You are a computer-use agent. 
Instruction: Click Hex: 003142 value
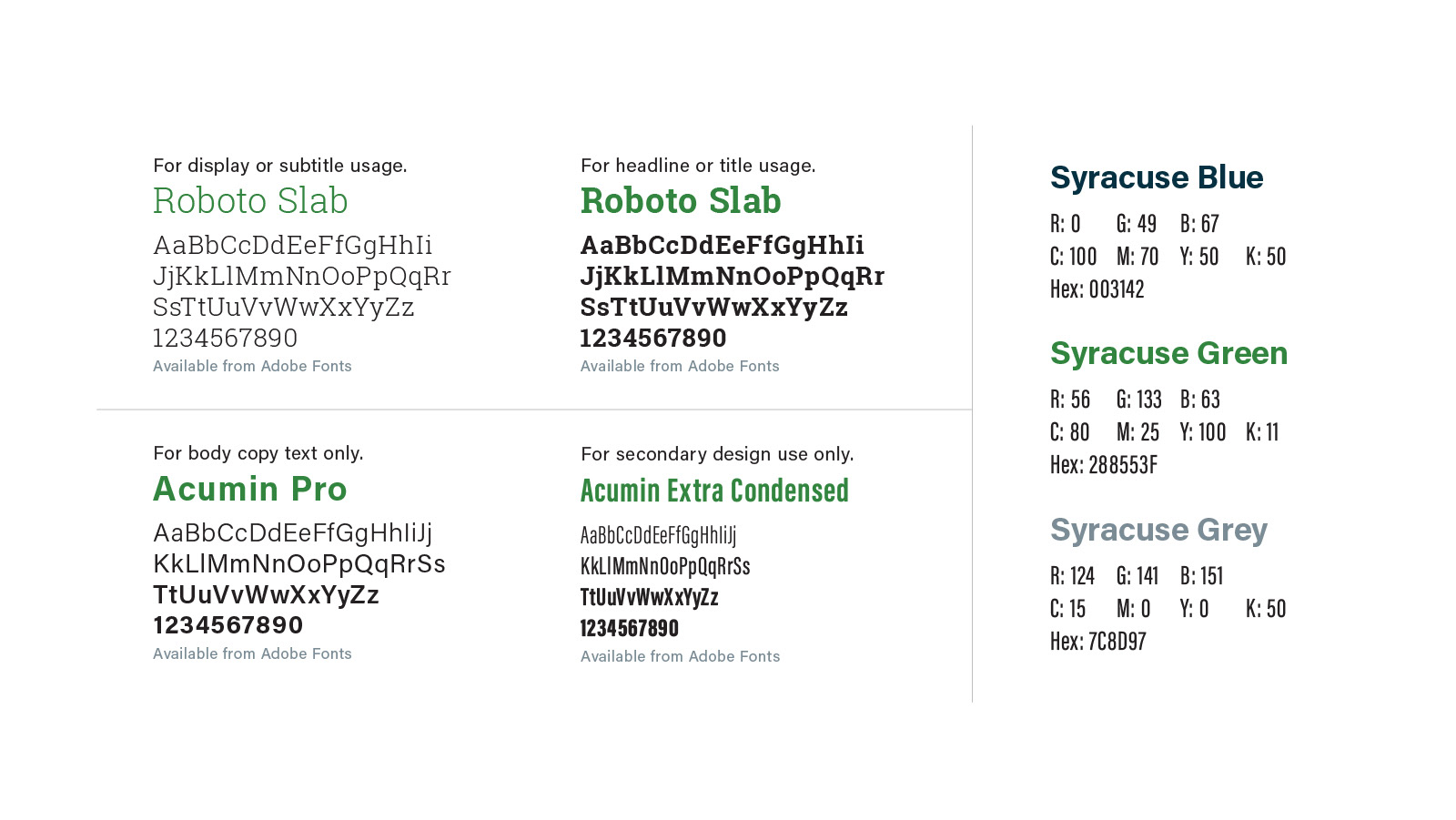coord(1097,289)
